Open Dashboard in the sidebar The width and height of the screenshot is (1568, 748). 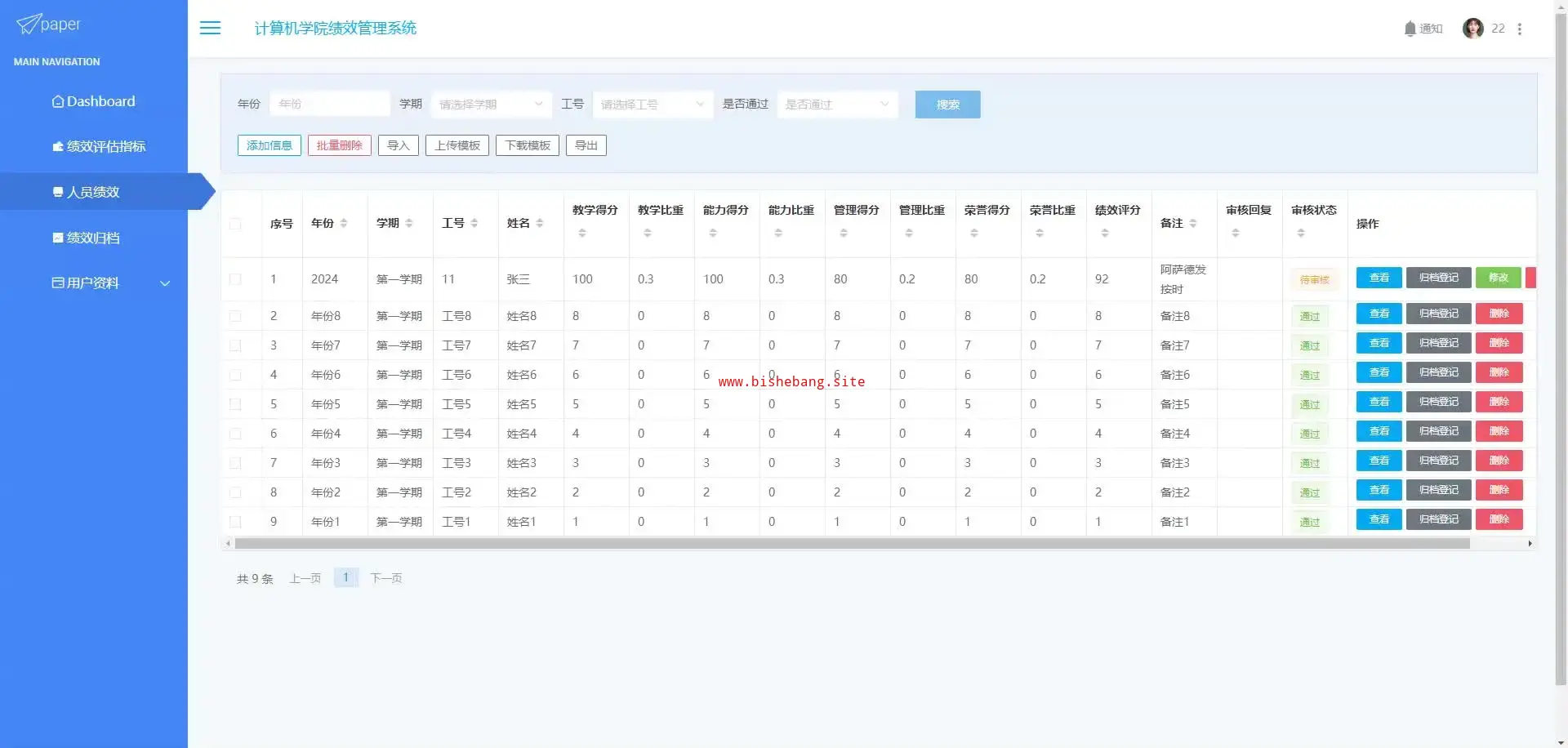[94, 101]
